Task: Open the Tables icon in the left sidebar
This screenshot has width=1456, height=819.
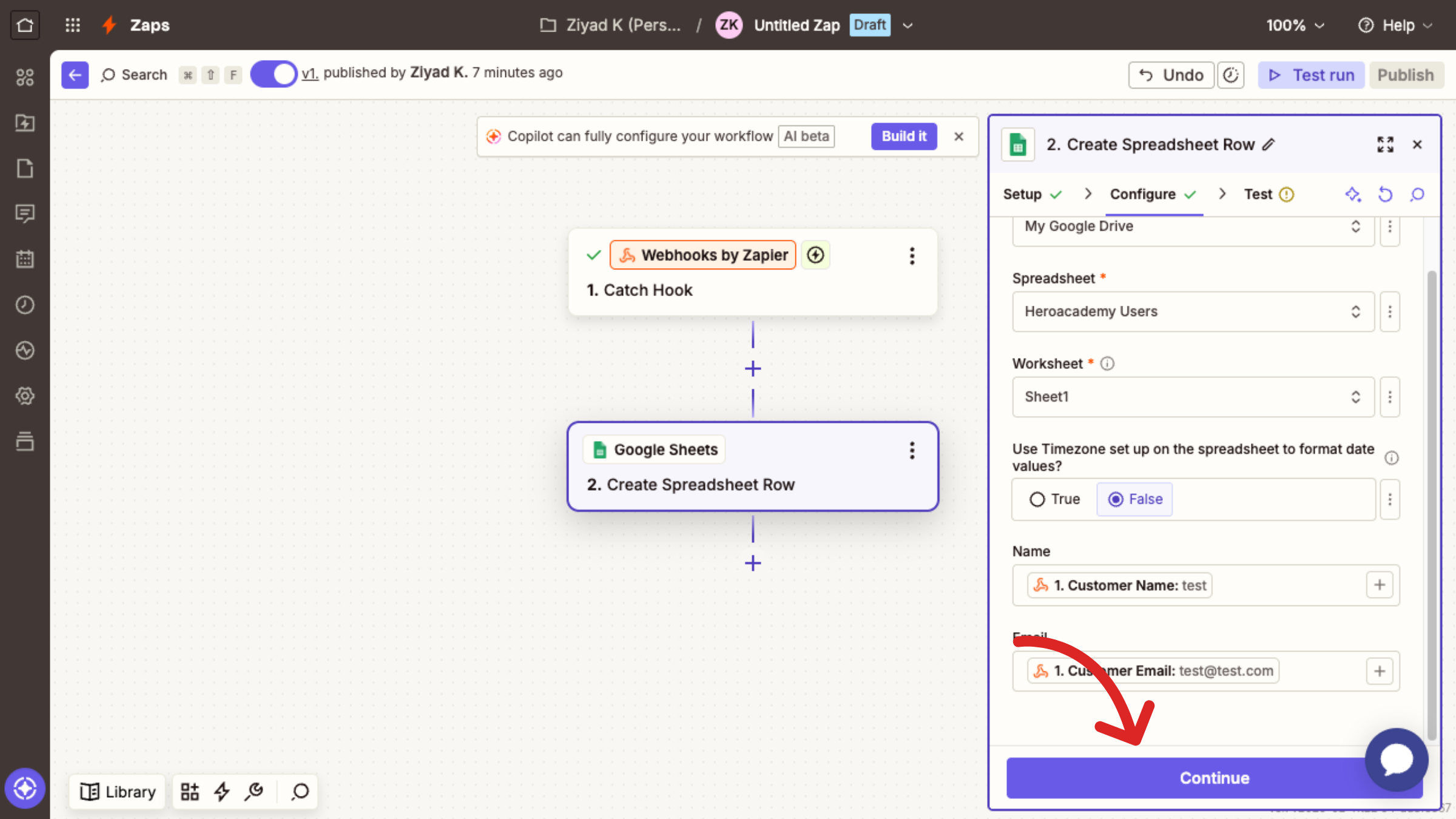Action: [25, 441]
